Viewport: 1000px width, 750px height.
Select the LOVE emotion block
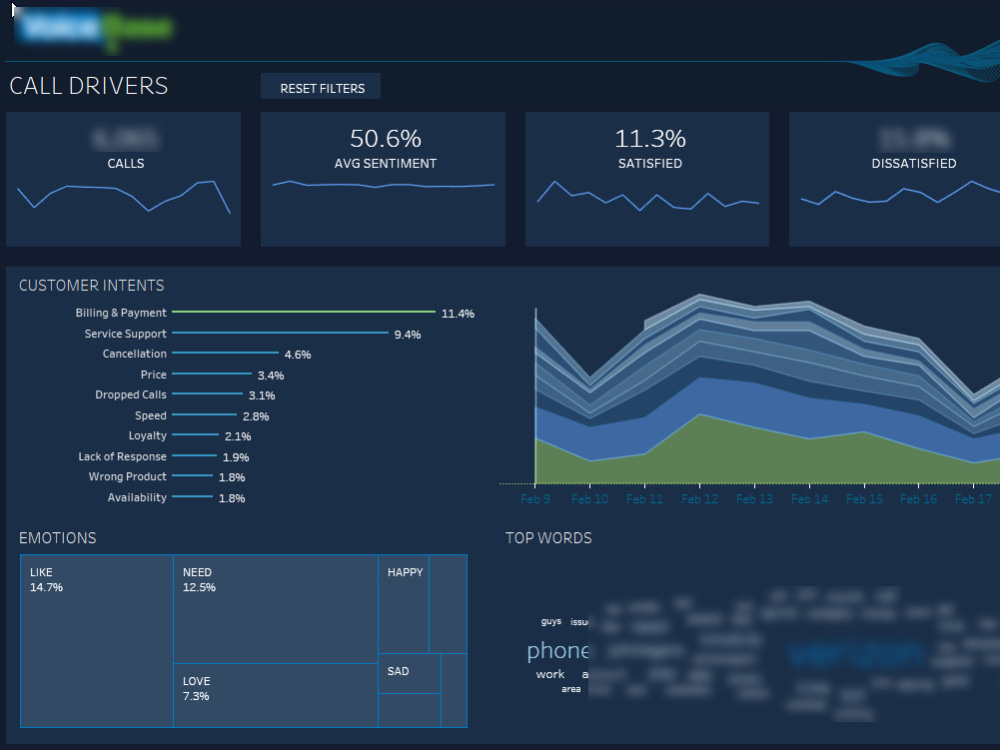click(275, 695)
